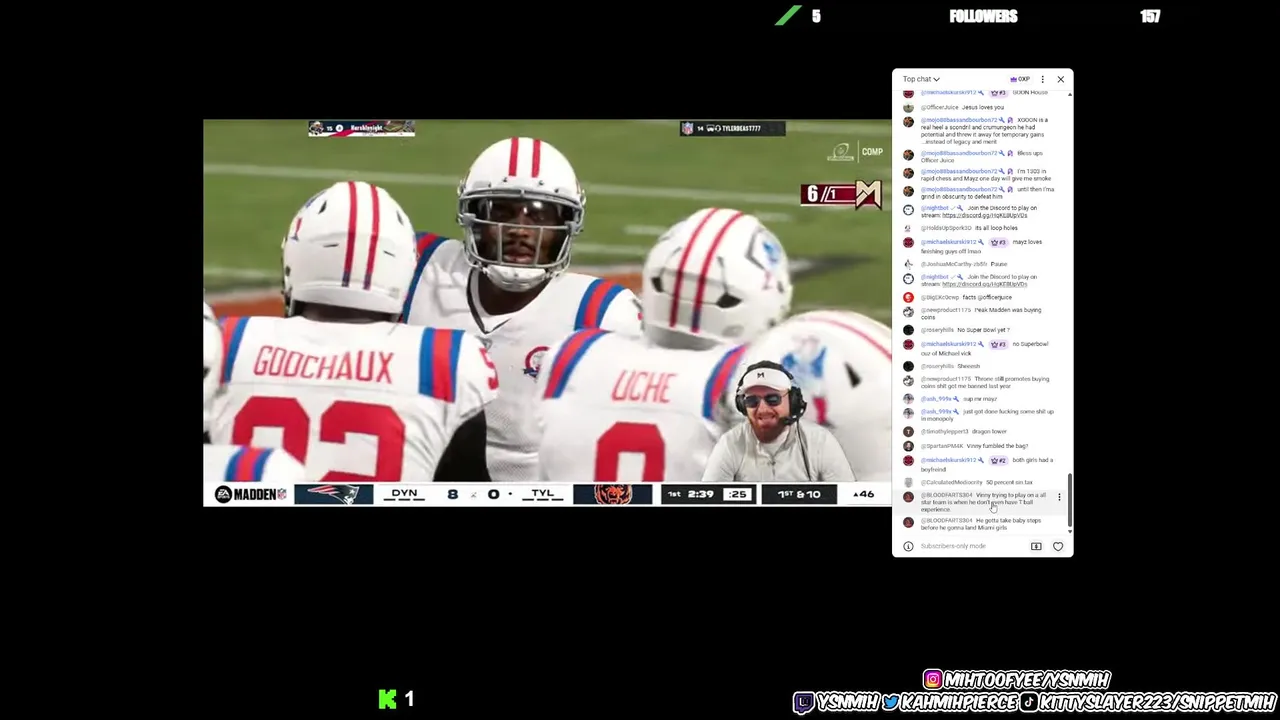Click the green slash icon at top
Viewport: 1280px width, 720px height.
pyautogui.click(x=788, y=15)
